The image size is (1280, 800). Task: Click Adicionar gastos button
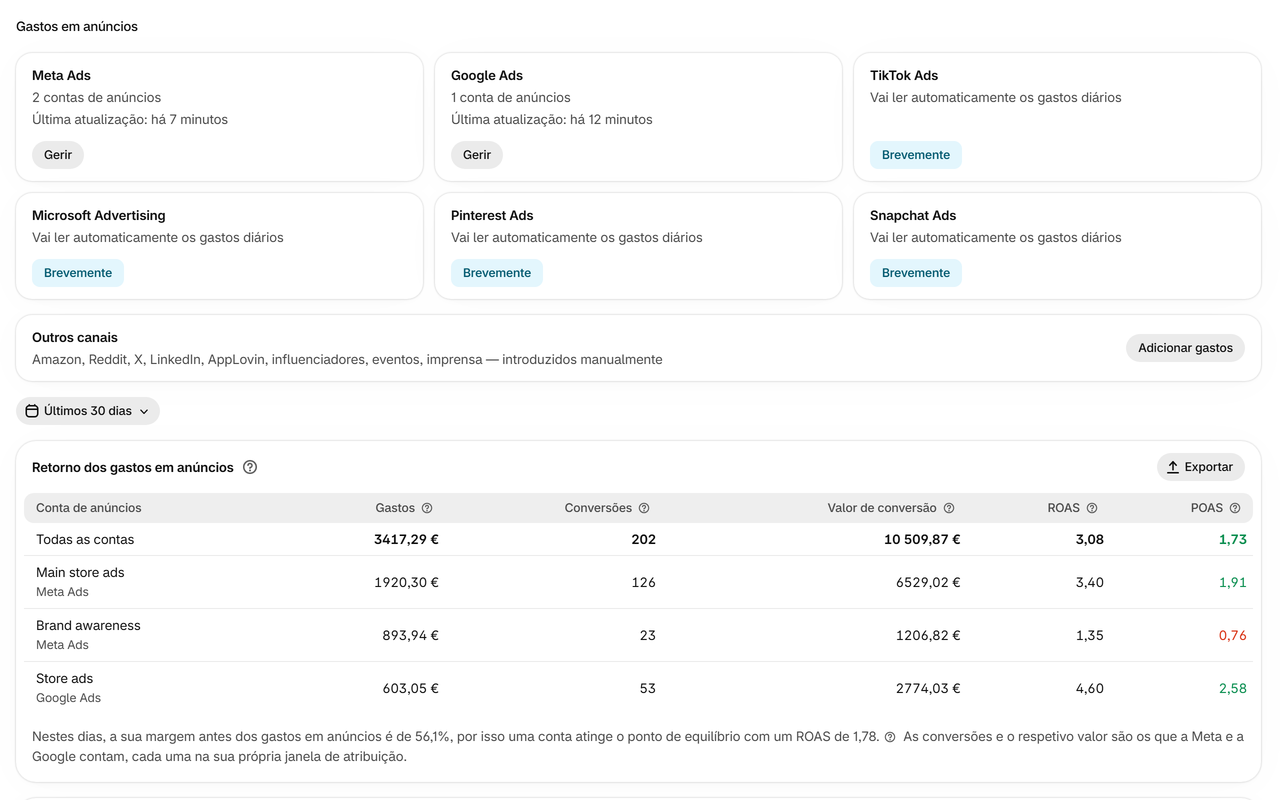1185,348
